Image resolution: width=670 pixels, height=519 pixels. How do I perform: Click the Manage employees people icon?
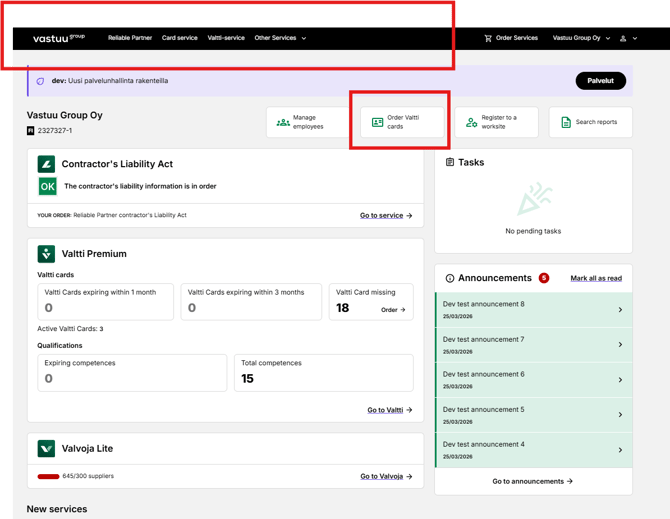click(283, 123)
